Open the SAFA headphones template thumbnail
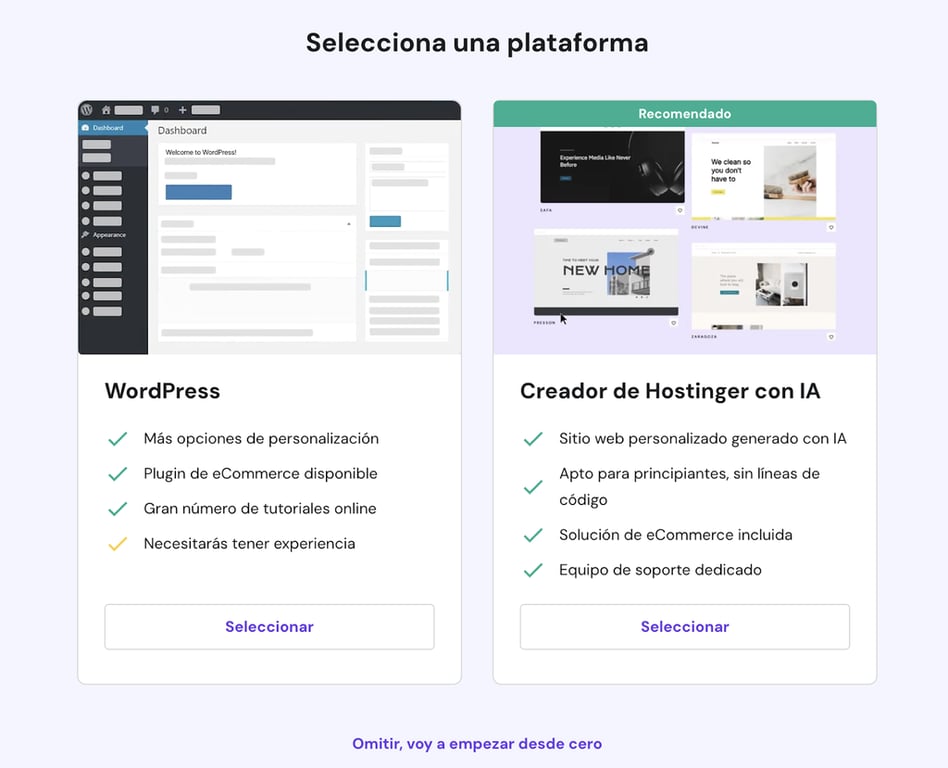Image resolution: width=948 pixels, height=768 pixels. tap(612, 167)
